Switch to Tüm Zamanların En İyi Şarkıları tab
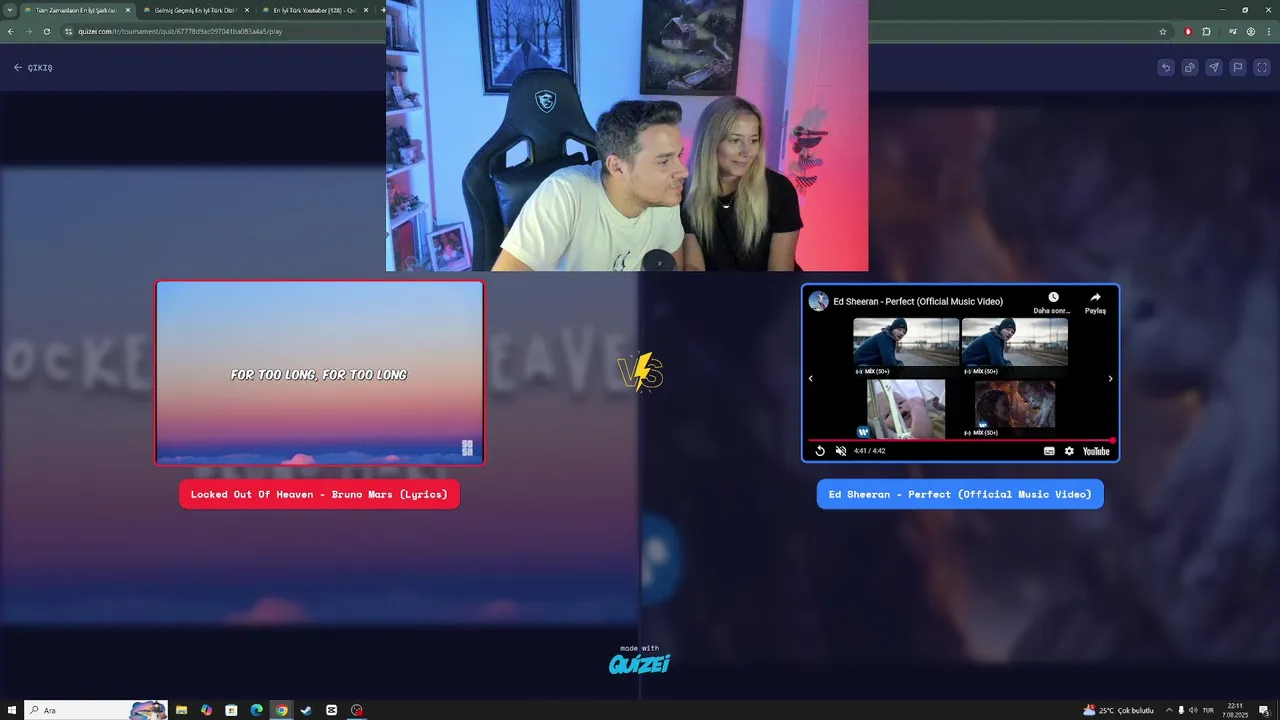Image resolution: width=1280 pixels, height=720 pixels. [x=77, y=10]
